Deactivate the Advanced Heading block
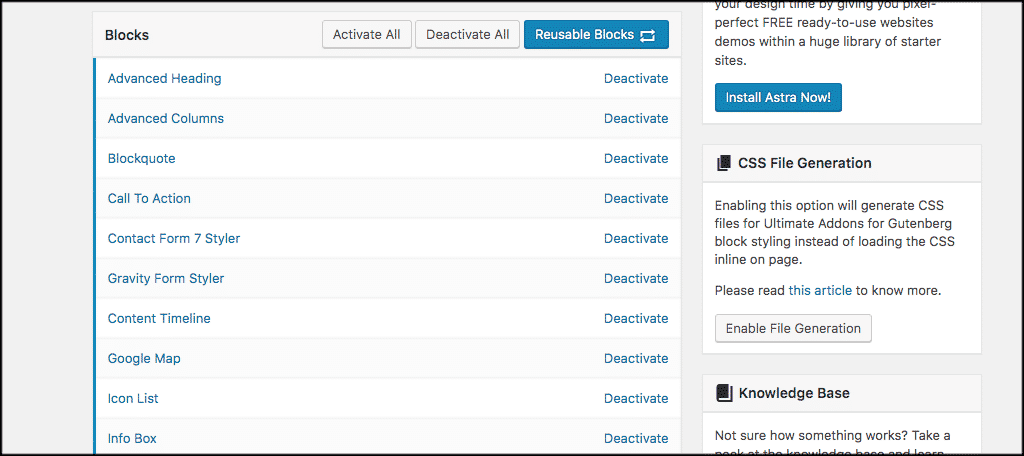Viewport: 1024px width, 456px height. coord(636,78)
